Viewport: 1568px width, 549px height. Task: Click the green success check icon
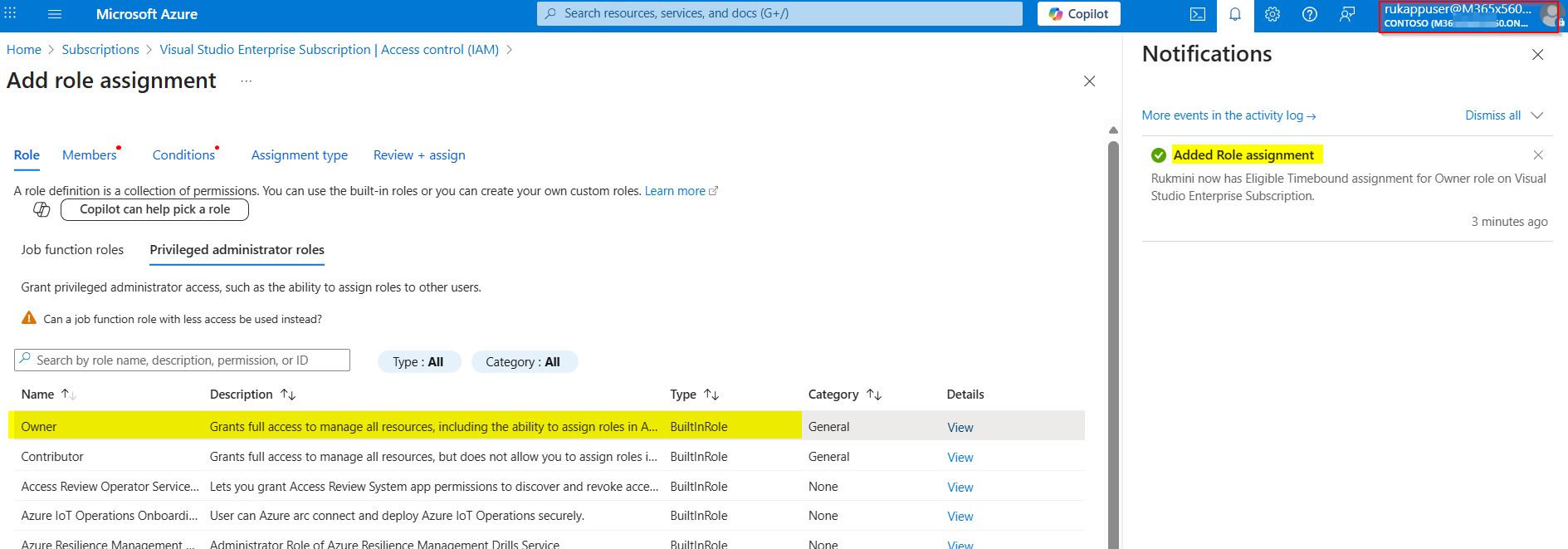click(1159, 155)
